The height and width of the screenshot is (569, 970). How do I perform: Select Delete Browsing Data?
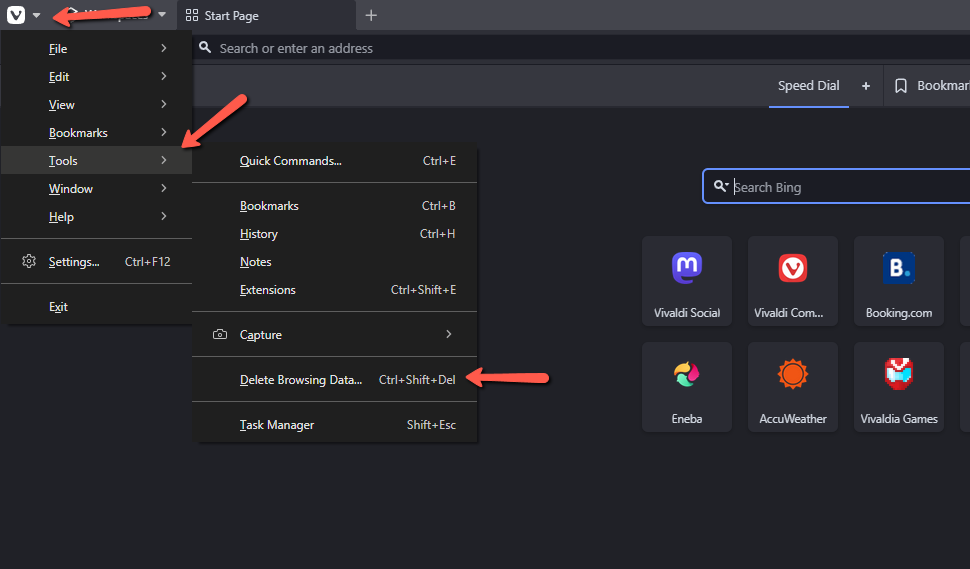(335, 380)
